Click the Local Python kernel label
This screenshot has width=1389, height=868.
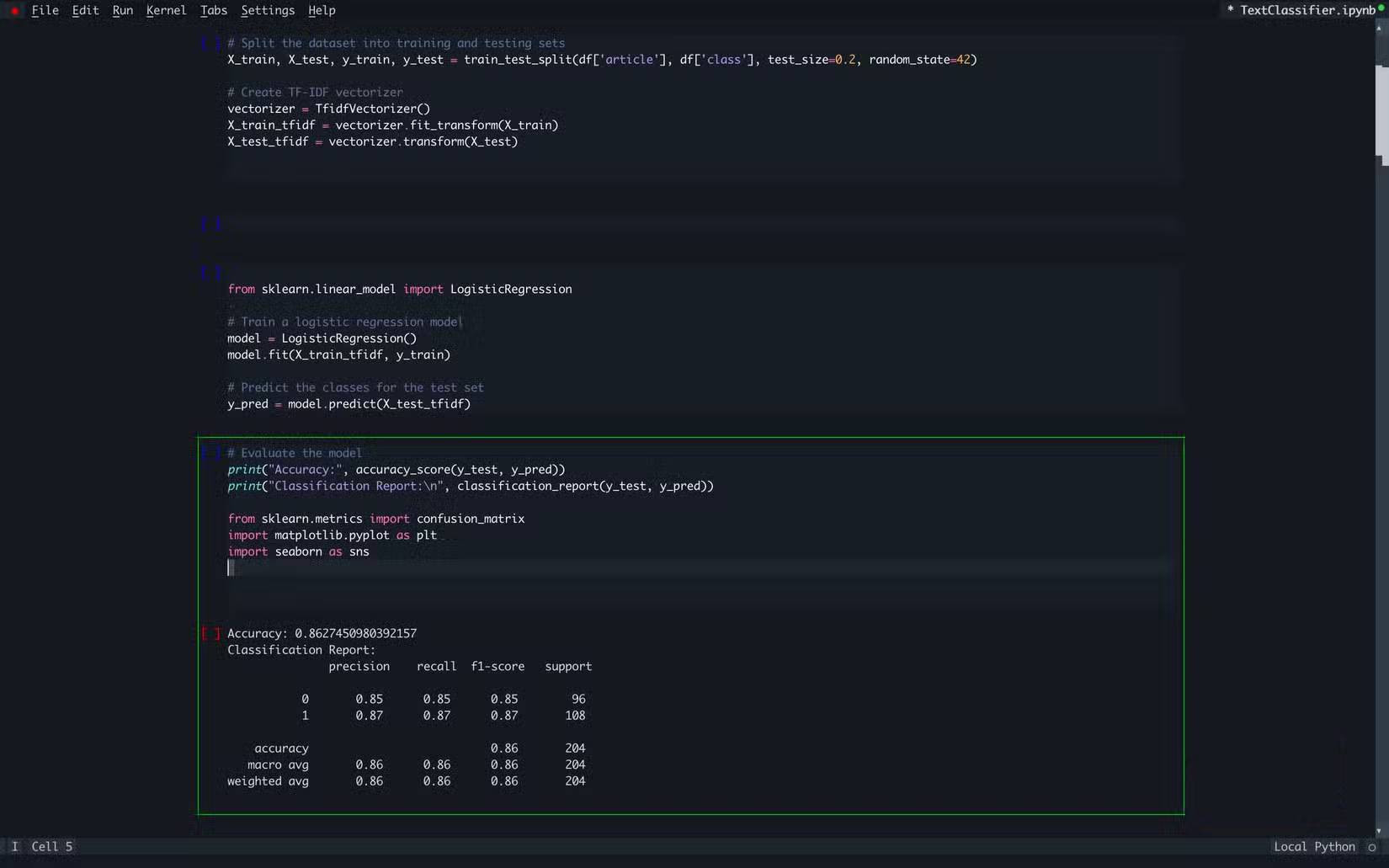pos(1313,846)
